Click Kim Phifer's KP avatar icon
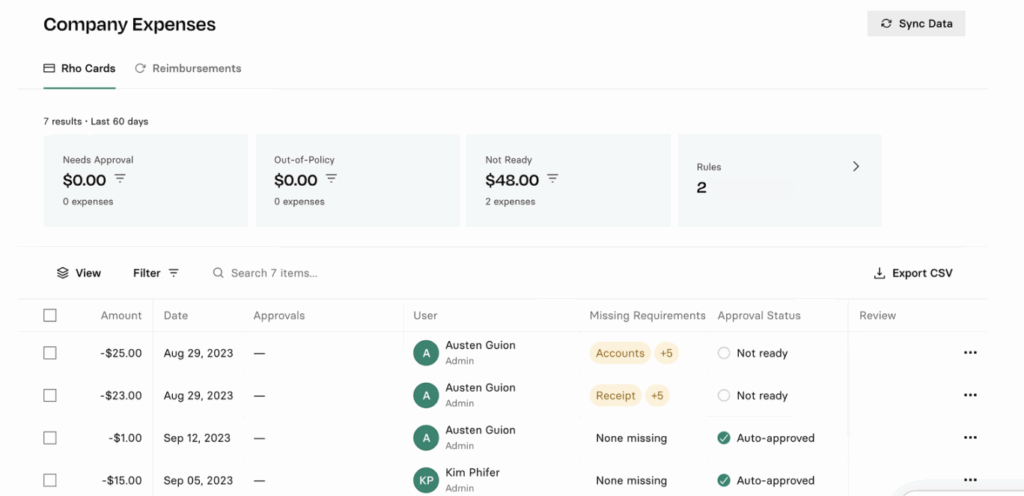This screenshot has height=496, width=1024. click(426, 480)
